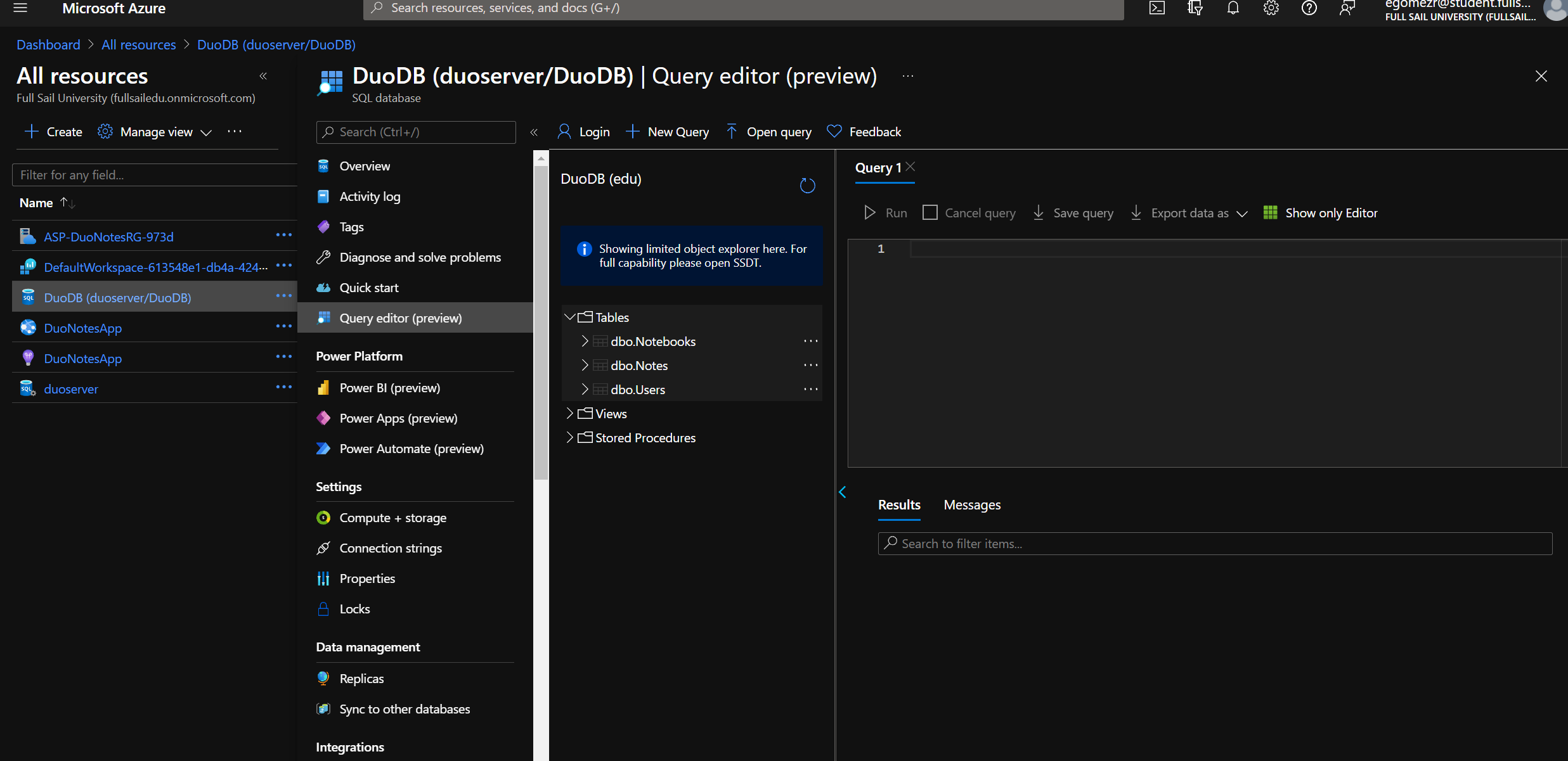The height and width of the screenshot is (761, 1568).
Task: Click the Run query play icon
Action: tap(870, 213)
